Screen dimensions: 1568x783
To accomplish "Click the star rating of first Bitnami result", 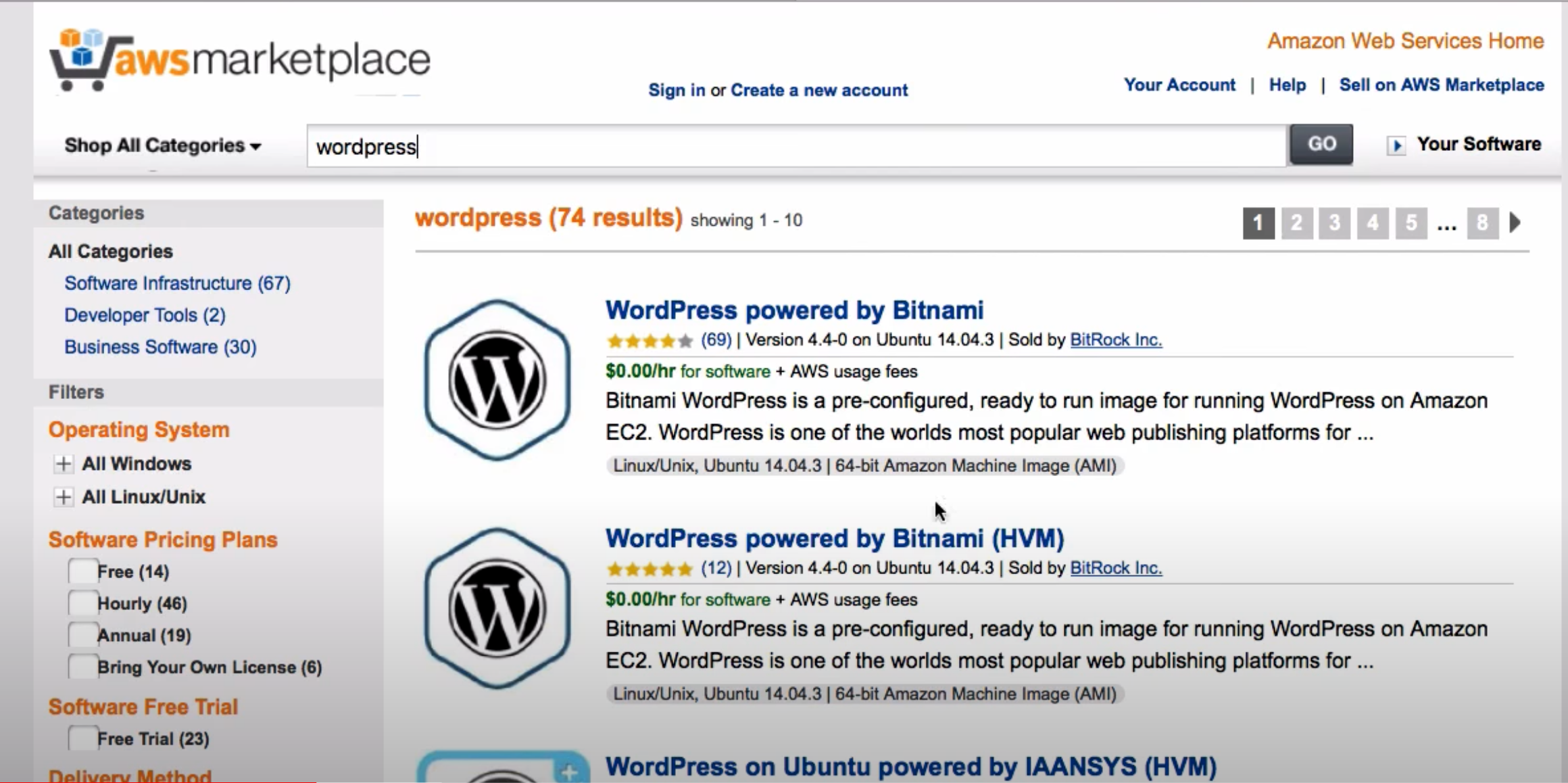I will [649, 341].
